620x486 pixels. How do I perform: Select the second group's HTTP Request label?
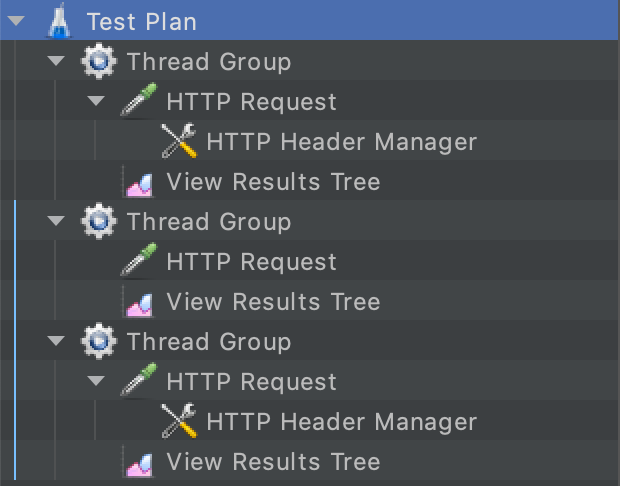(x=251, y=262)
